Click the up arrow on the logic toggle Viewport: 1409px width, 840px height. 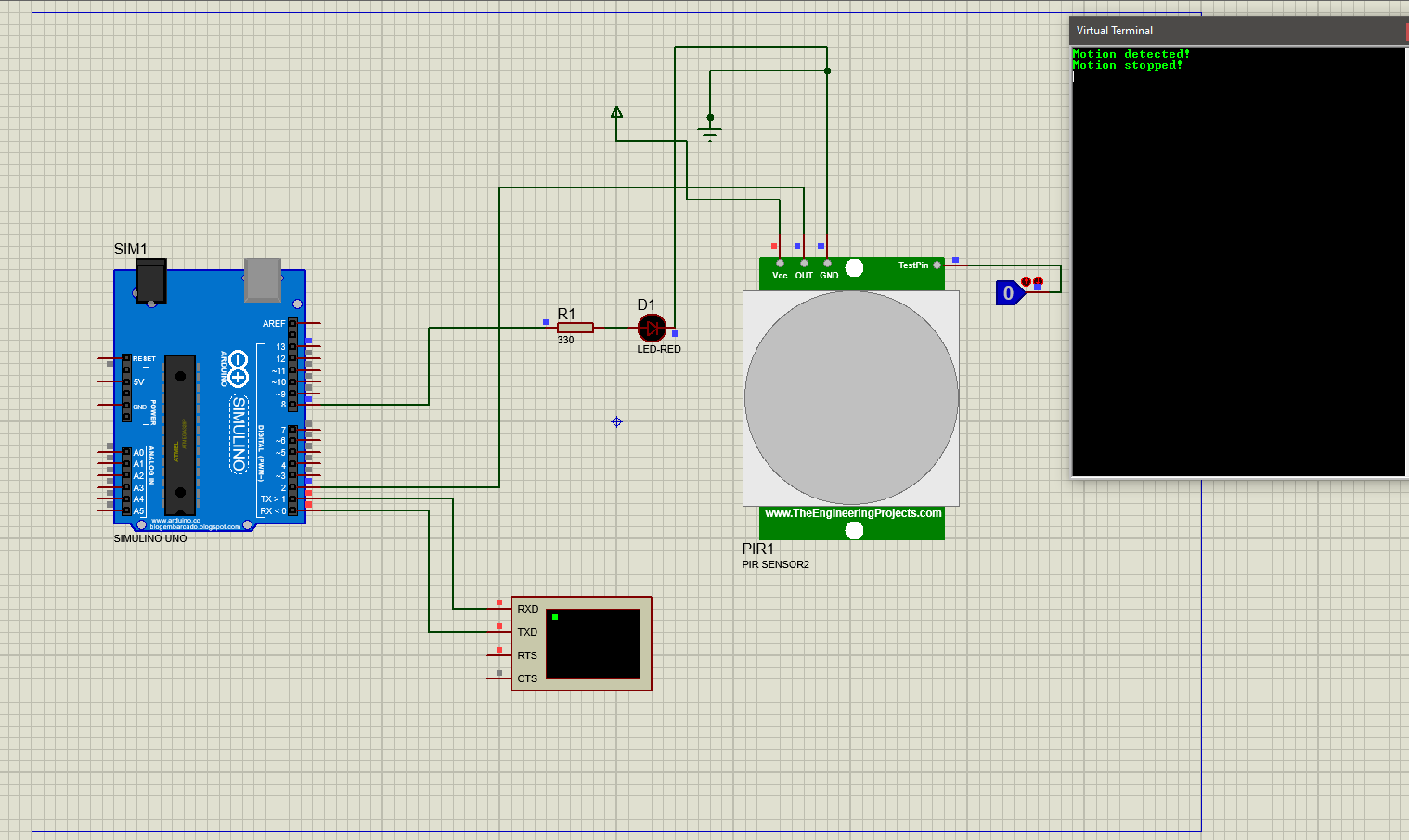[1026, 281]
